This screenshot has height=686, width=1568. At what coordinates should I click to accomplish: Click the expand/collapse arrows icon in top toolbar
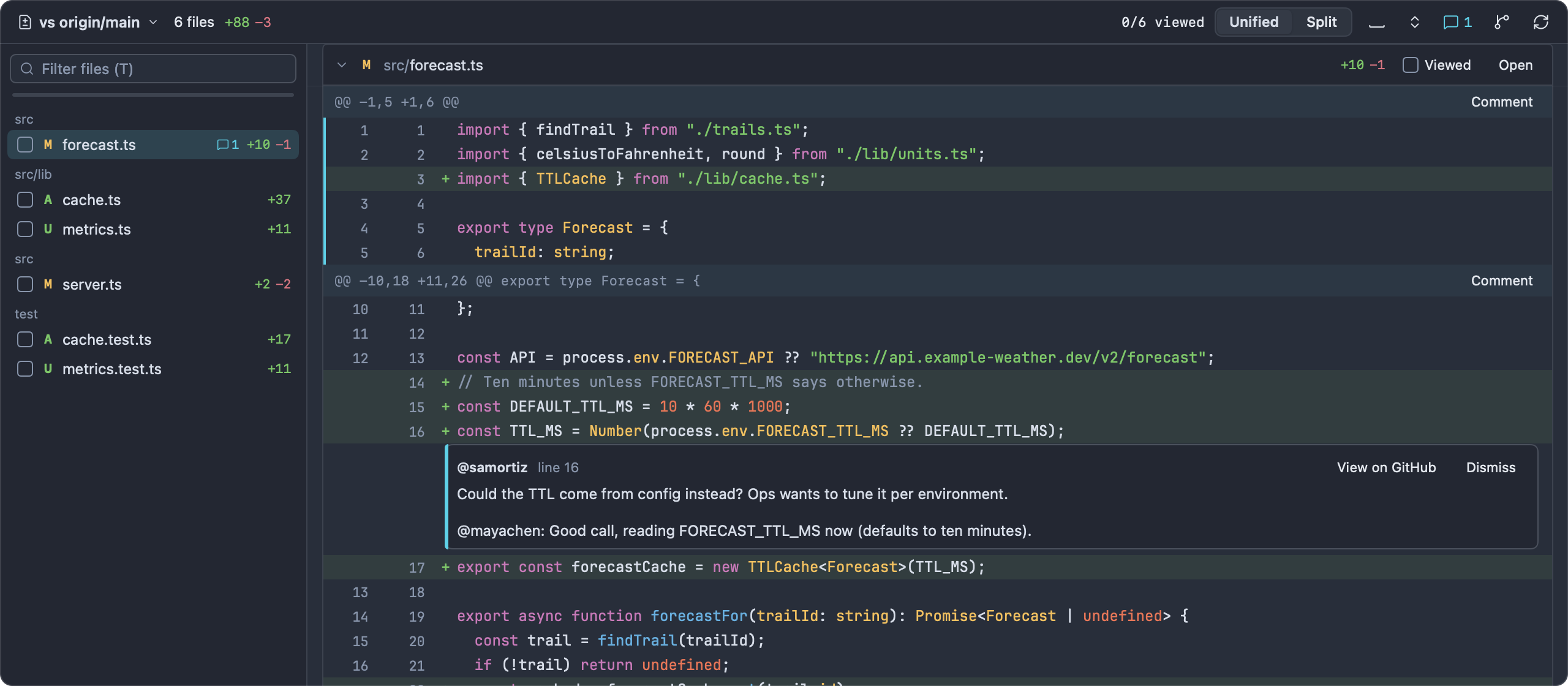1414,23
